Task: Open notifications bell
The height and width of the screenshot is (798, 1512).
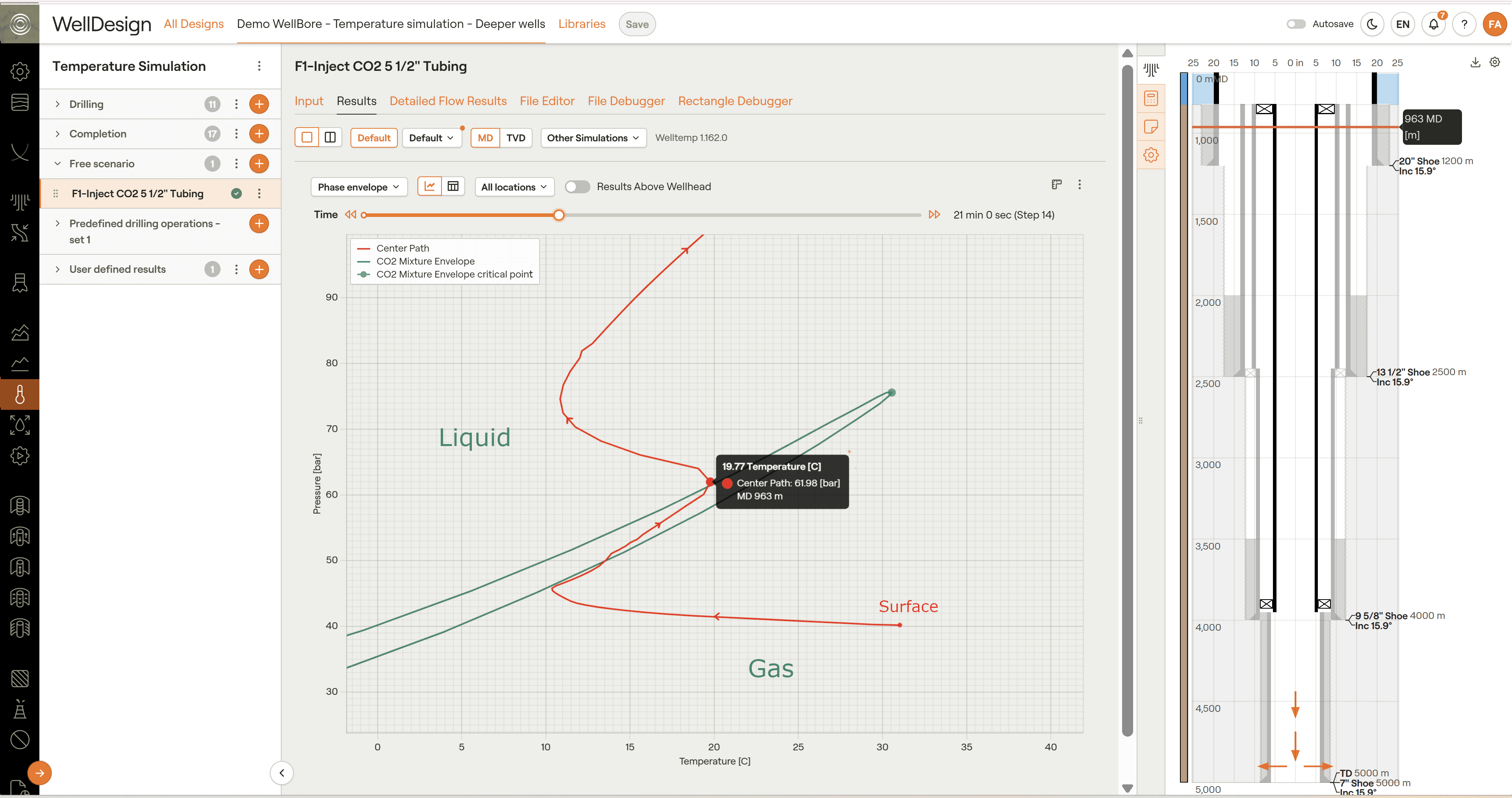Action: [x=1433, y=24]
